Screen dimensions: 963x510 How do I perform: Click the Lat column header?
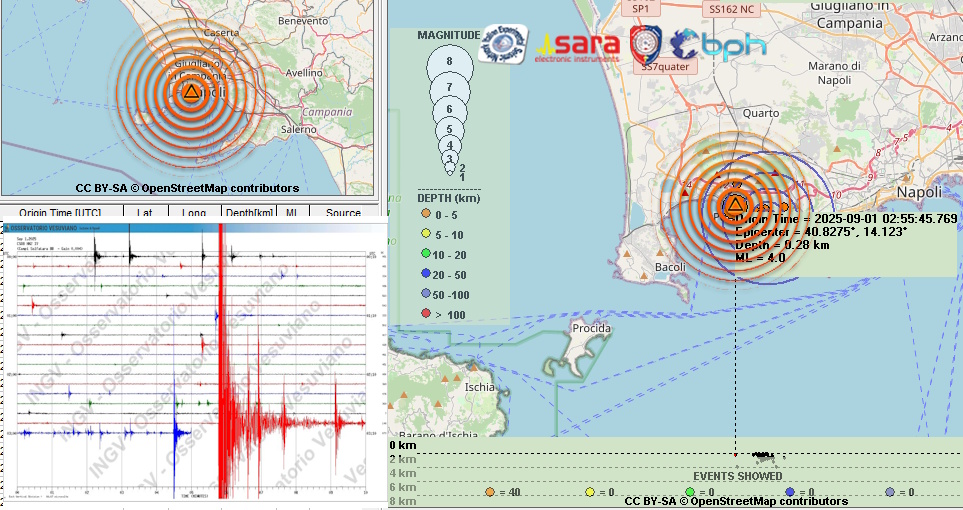(145, 212)
